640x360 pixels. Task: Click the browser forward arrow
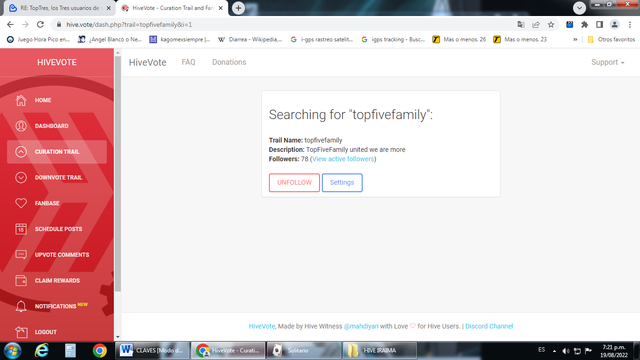pos(25,24)
